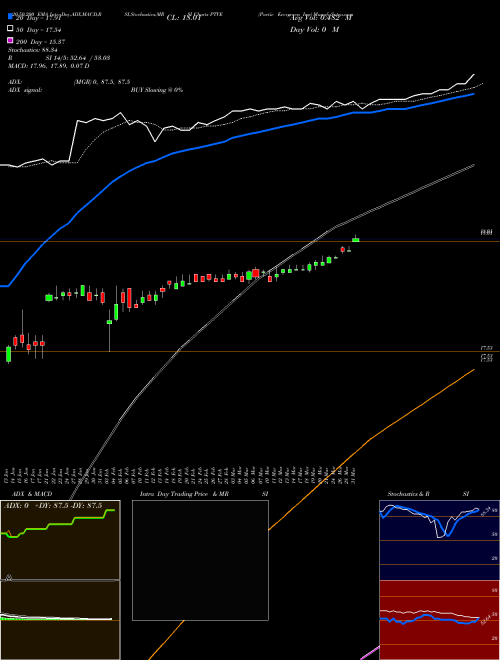Click the MACD lower sub-panel
Screen dimensions: 500x660
tap(60, 620)
